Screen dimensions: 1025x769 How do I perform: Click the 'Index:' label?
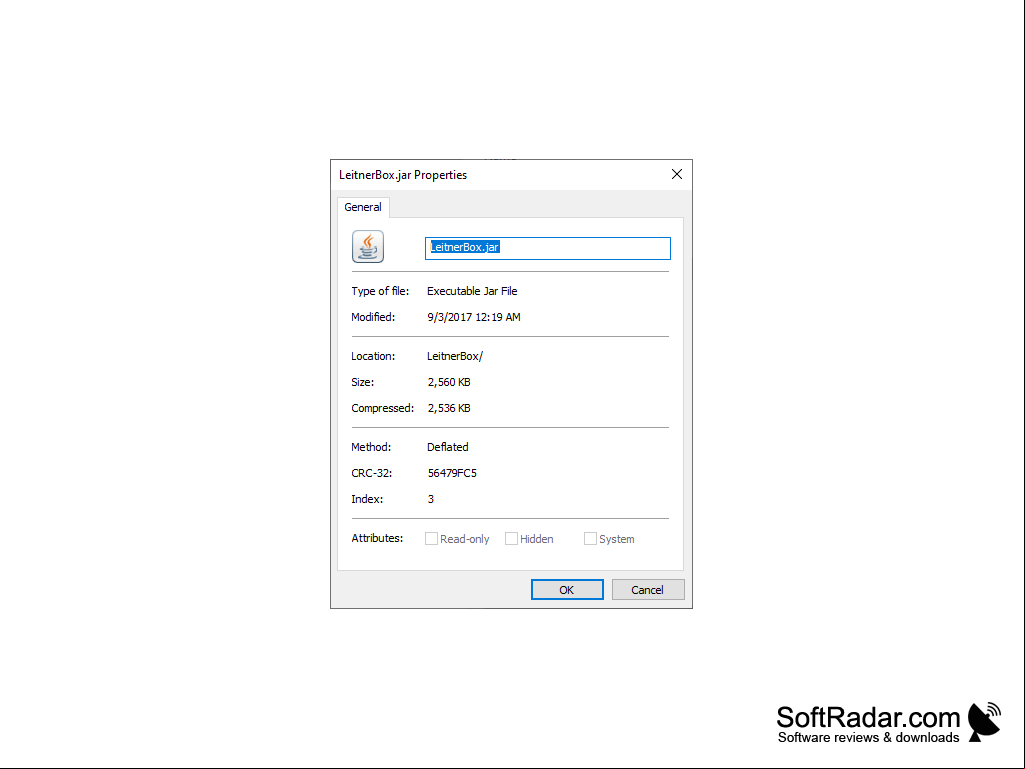[367, 500]
